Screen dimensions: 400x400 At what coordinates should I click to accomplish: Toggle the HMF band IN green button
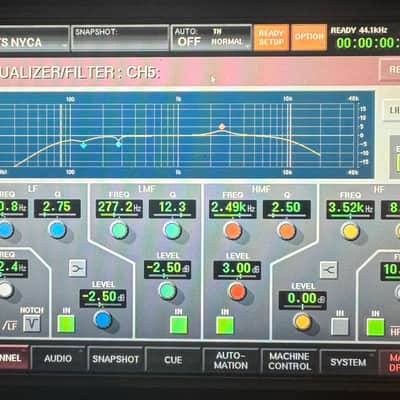point(225,325)
